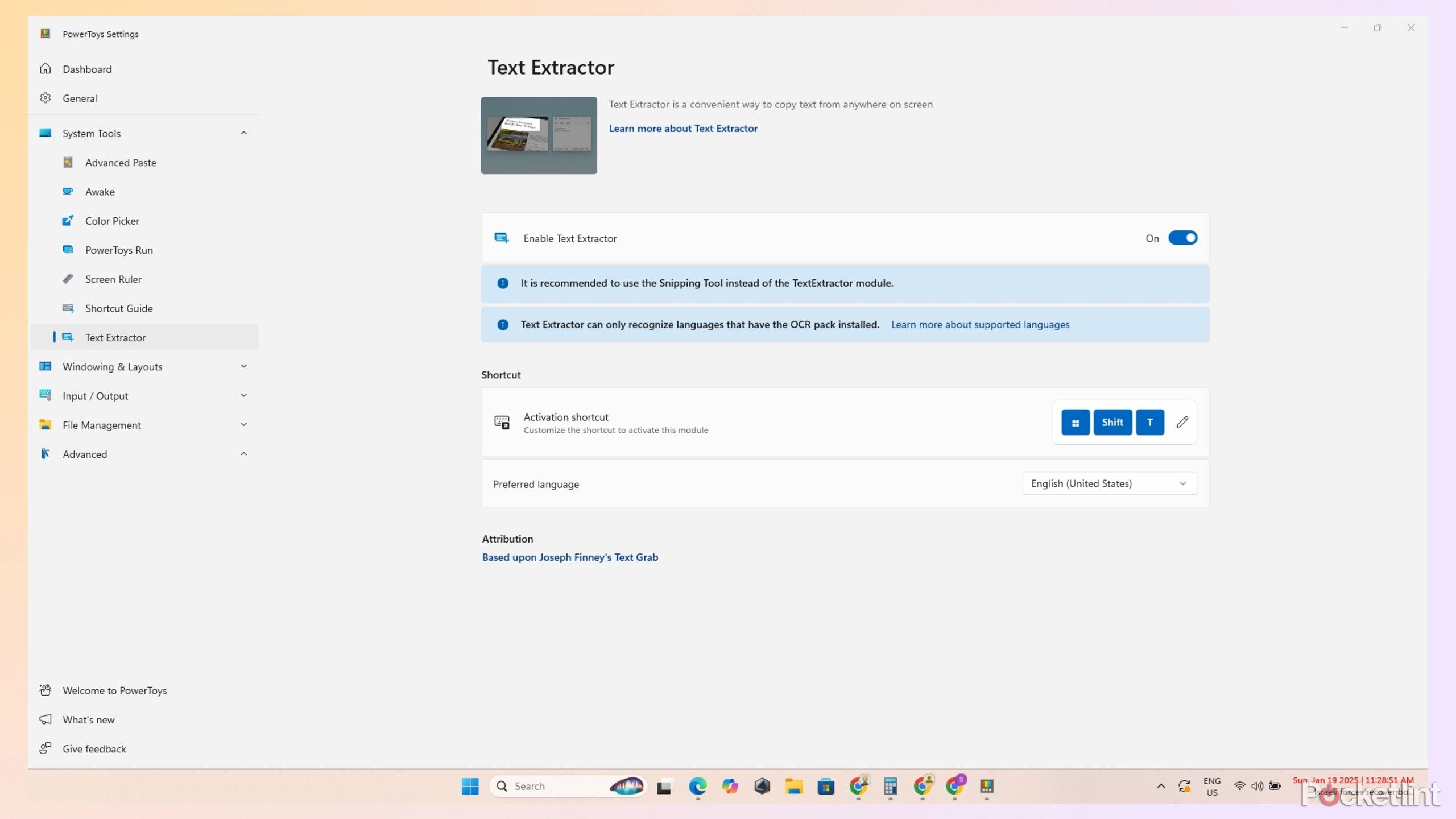Viewport: 1456px width, 819px height.
Task: Open Copilot from taskbar
Action: [730, 787]
